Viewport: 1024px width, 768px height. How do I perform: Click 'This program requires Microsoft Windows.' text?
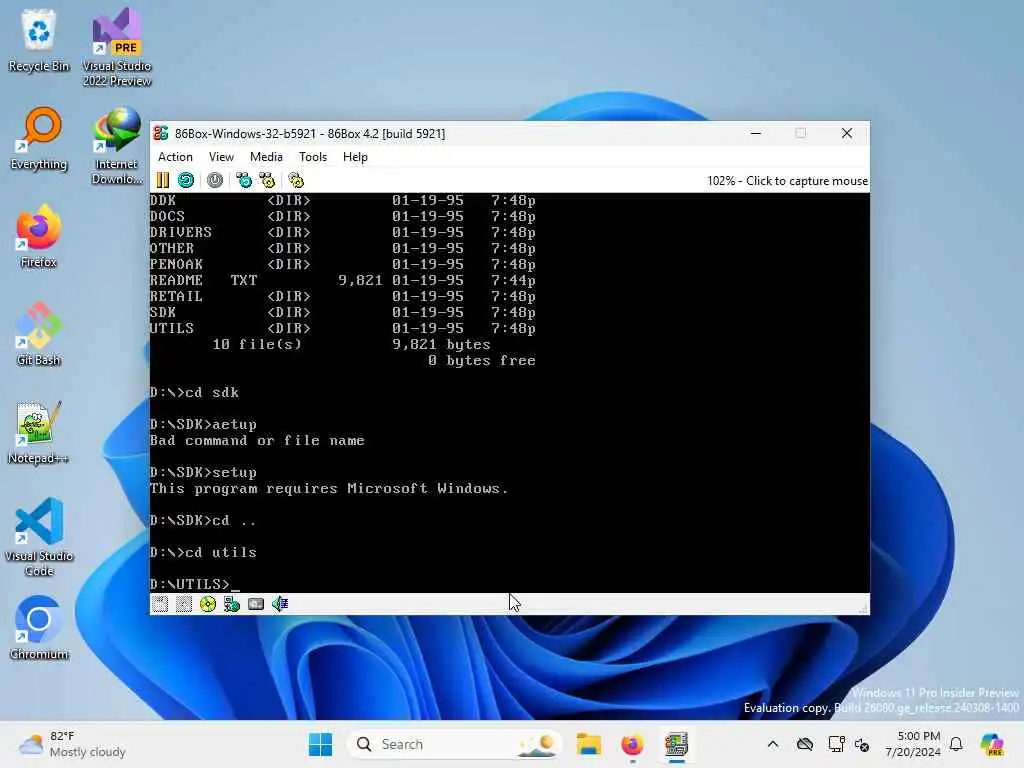click(328, 488)
